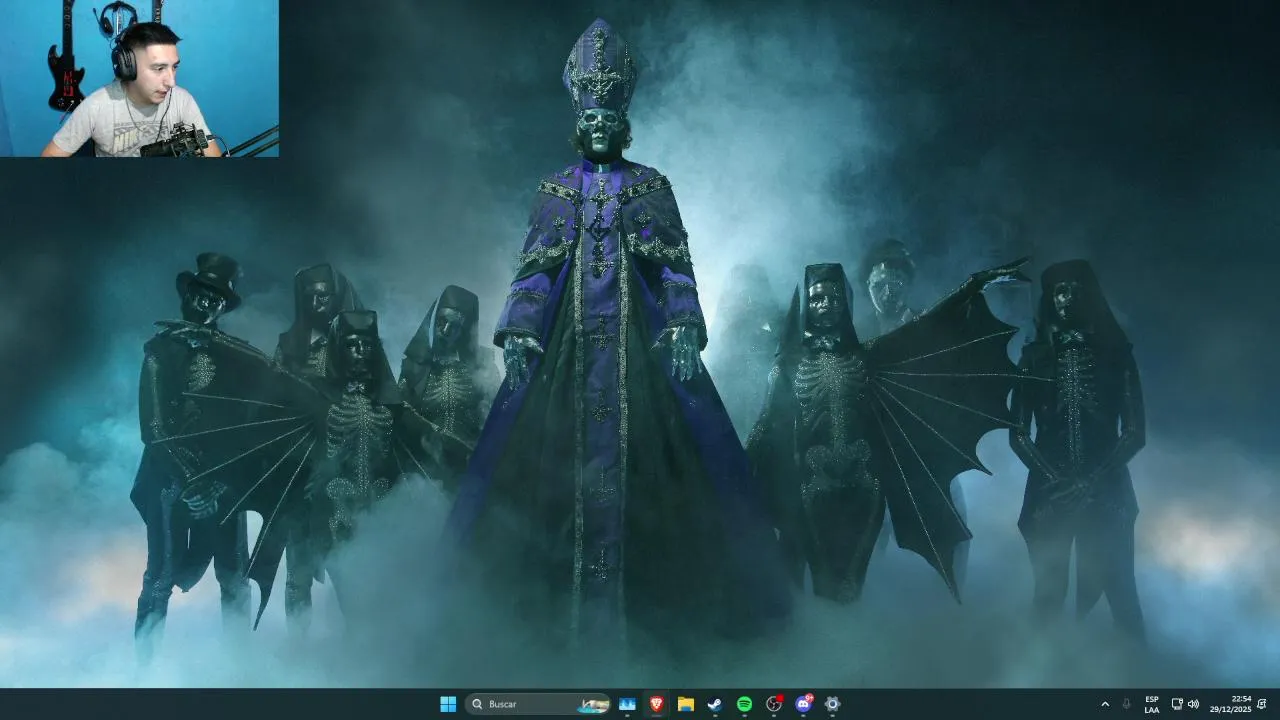Click the Buscar search box

(538, 704)
